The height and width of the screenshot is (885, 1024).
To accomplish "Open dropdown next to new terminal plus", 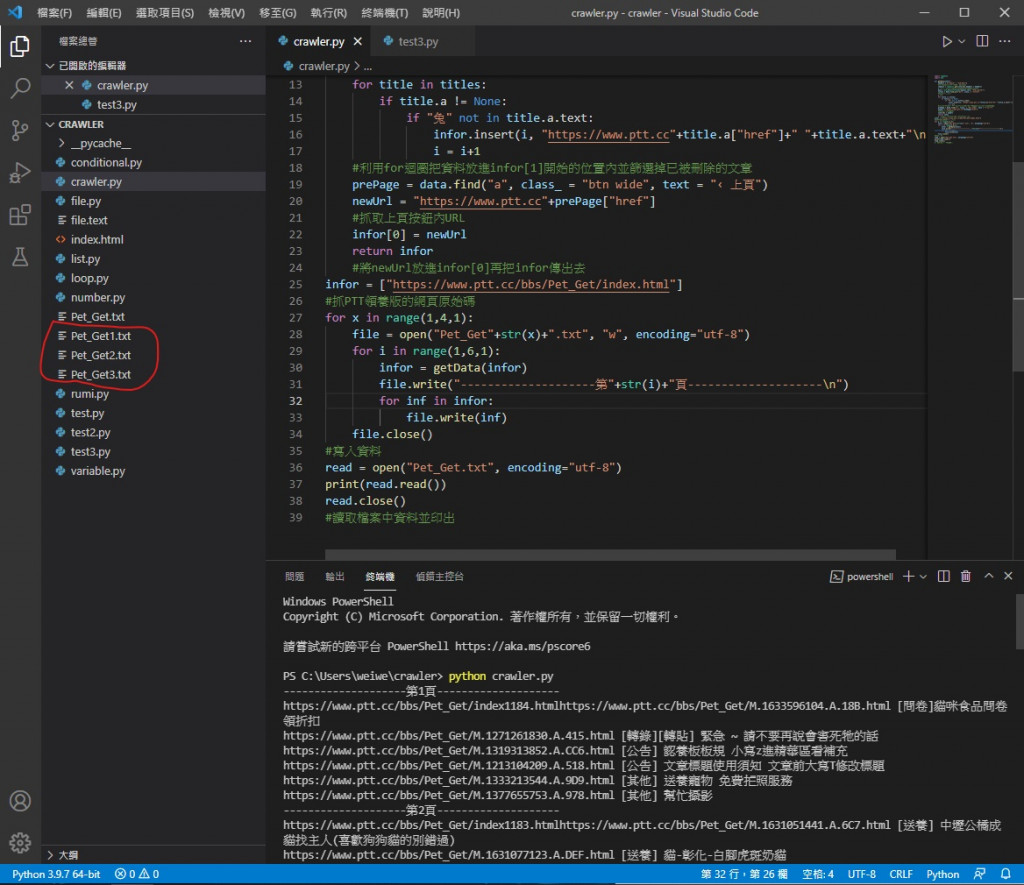I will coord(923,577).
